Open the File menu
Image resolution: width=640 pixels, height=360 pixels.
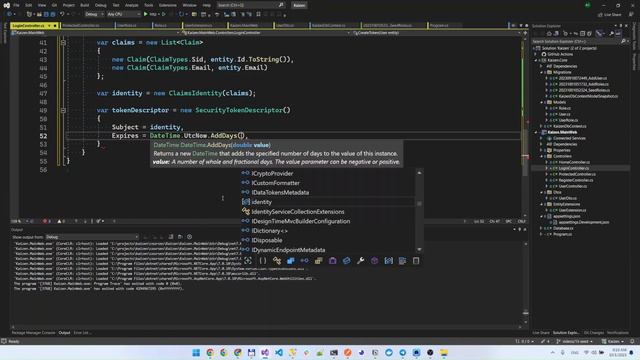pos(16,5)
